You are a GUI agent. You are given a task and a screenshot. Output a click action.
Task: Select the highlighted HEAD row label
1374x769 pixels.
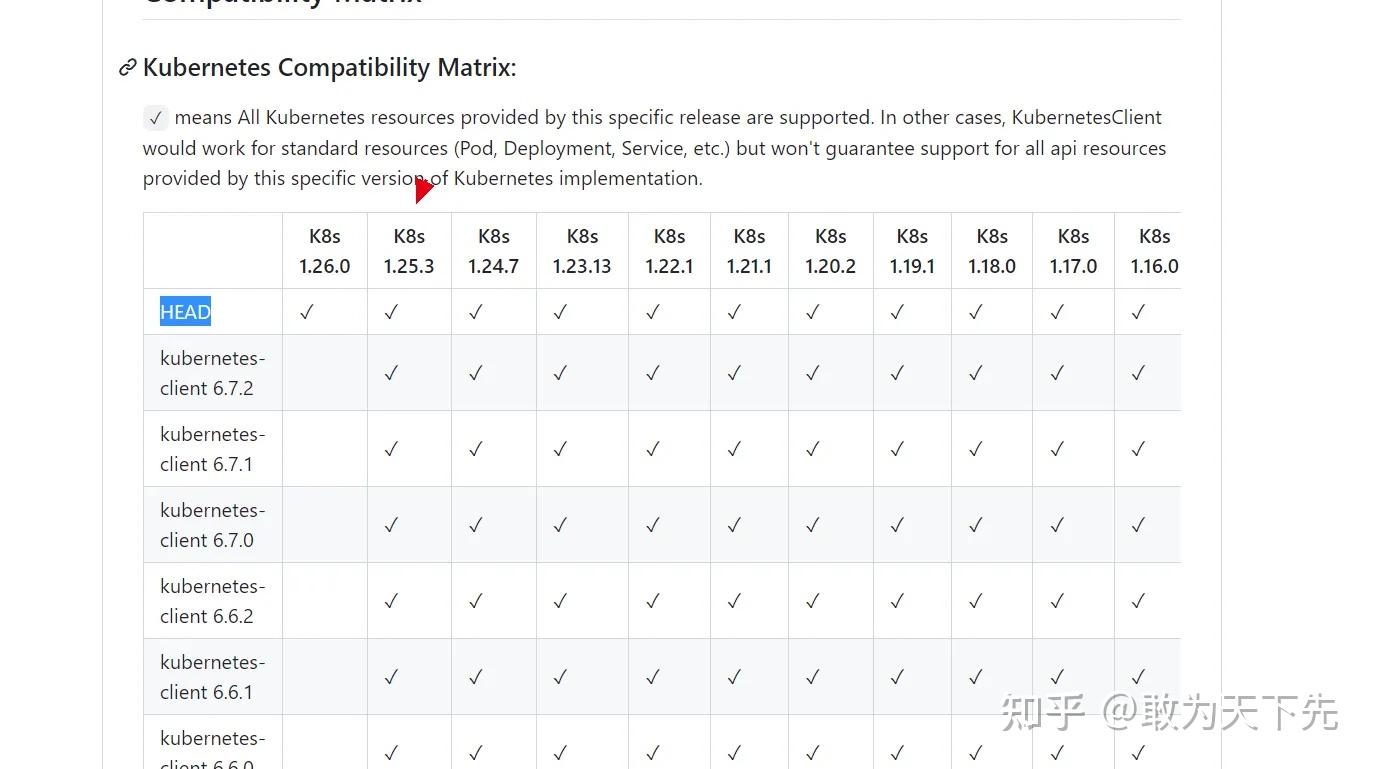[x=185, y=312]
